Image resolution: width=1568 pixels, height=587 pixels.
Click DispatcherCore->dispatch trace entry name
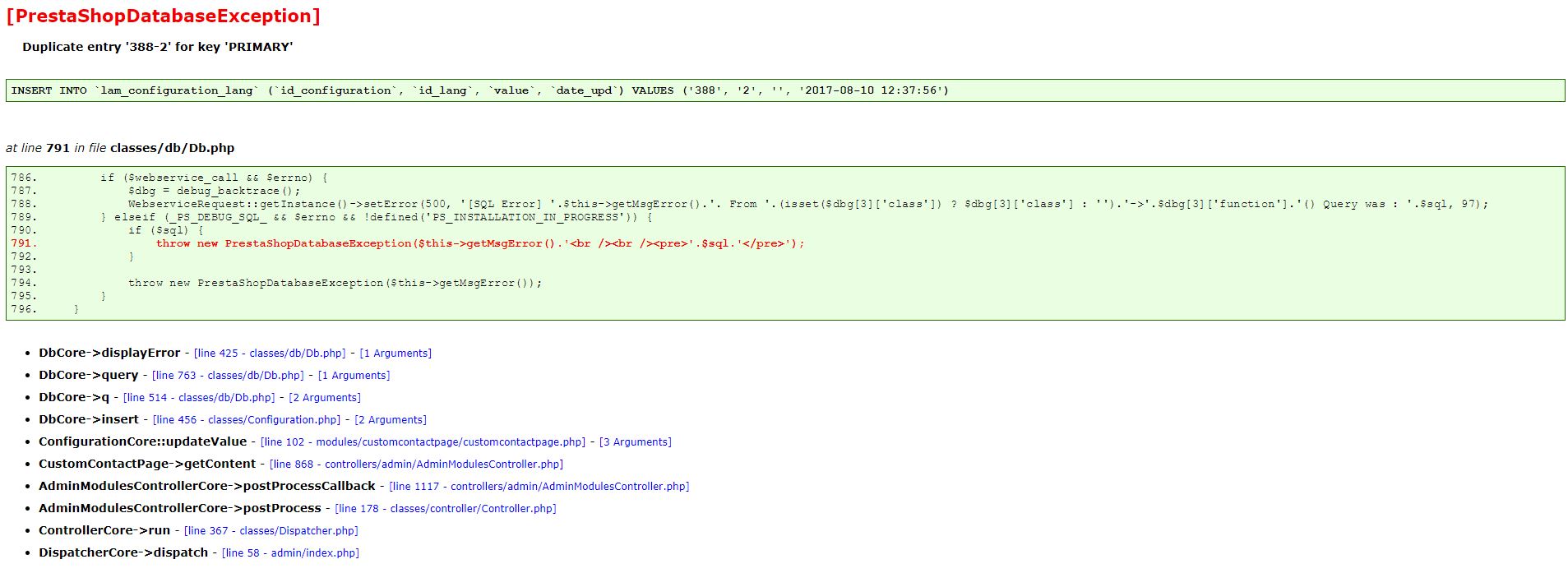pyautogui.click(x=123, y=552)
